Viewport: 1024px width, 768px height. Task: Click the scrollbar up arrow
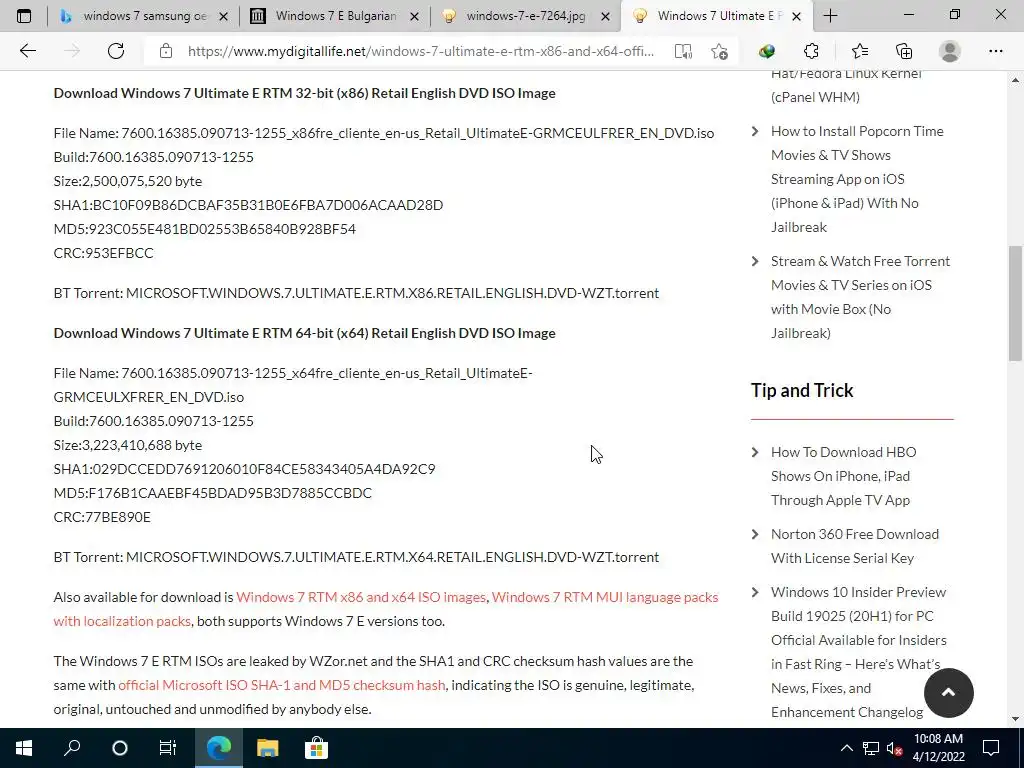point(1015,80)
